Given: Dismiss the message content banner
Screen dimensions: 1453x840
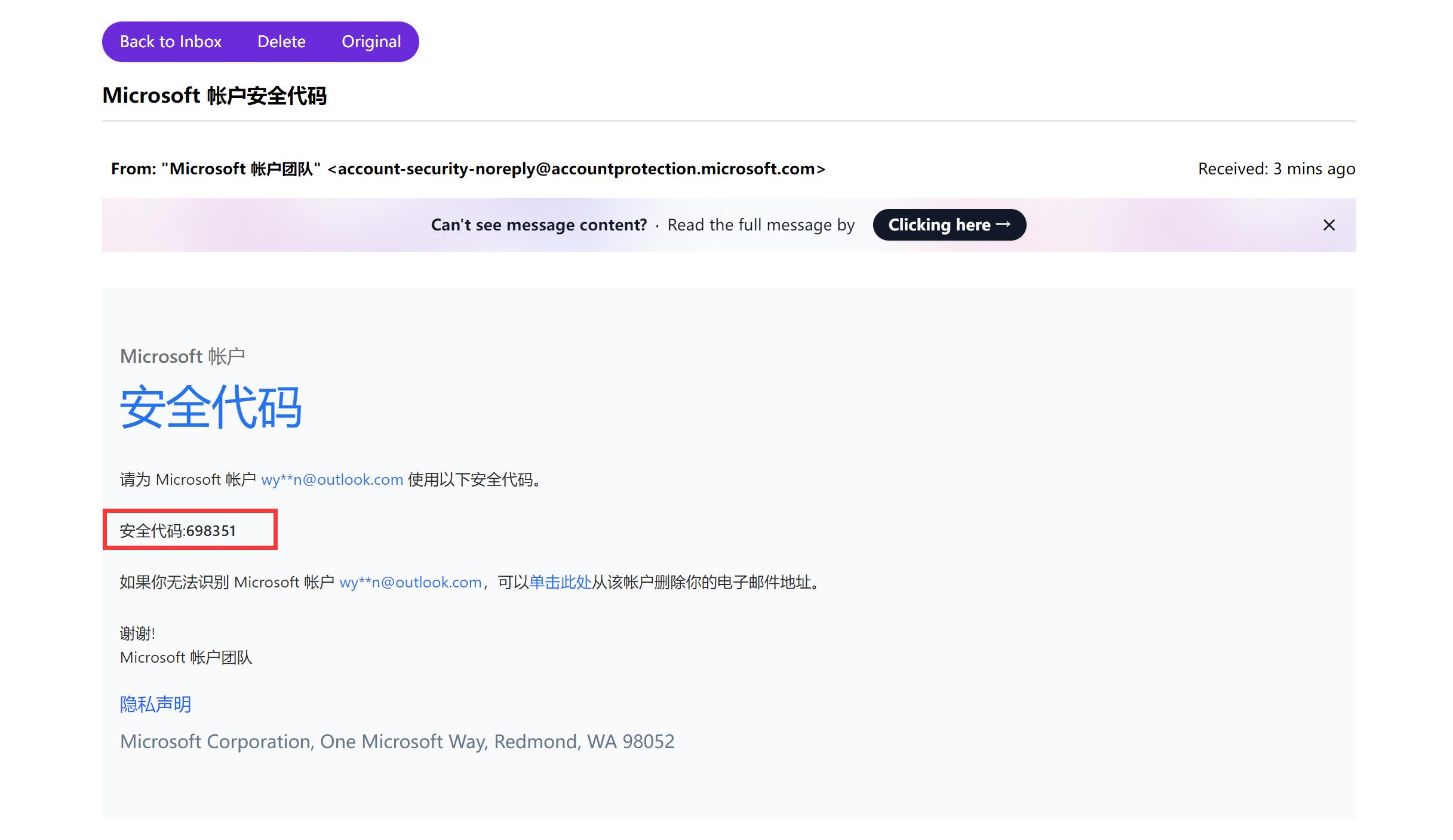Looking at the screenshot, I should tap(1329, 225).
